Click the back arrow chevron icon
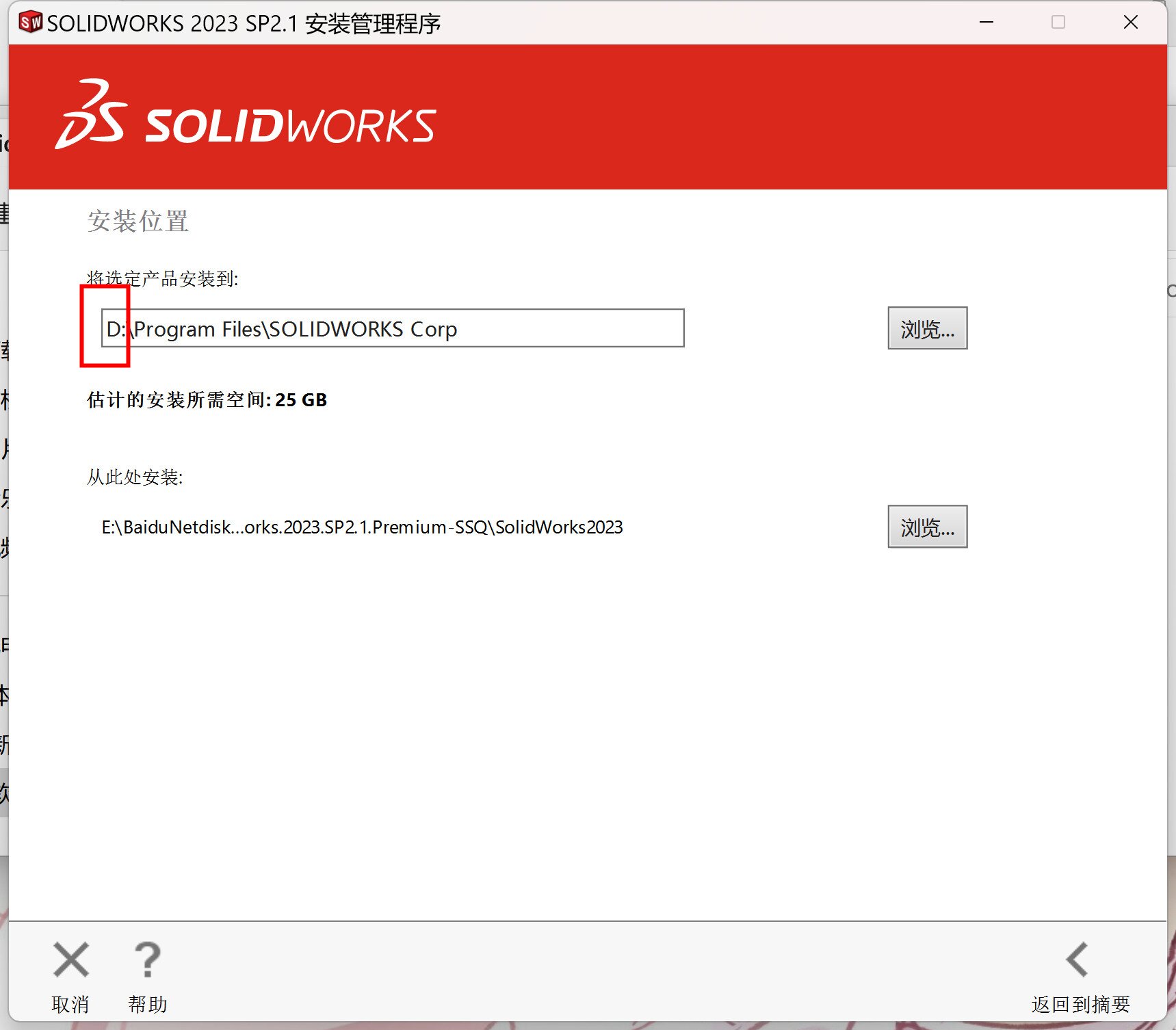Image resolution: width=1176 pixels, height=1030 pixels. pyautogui.click(x=1078, y=960)
